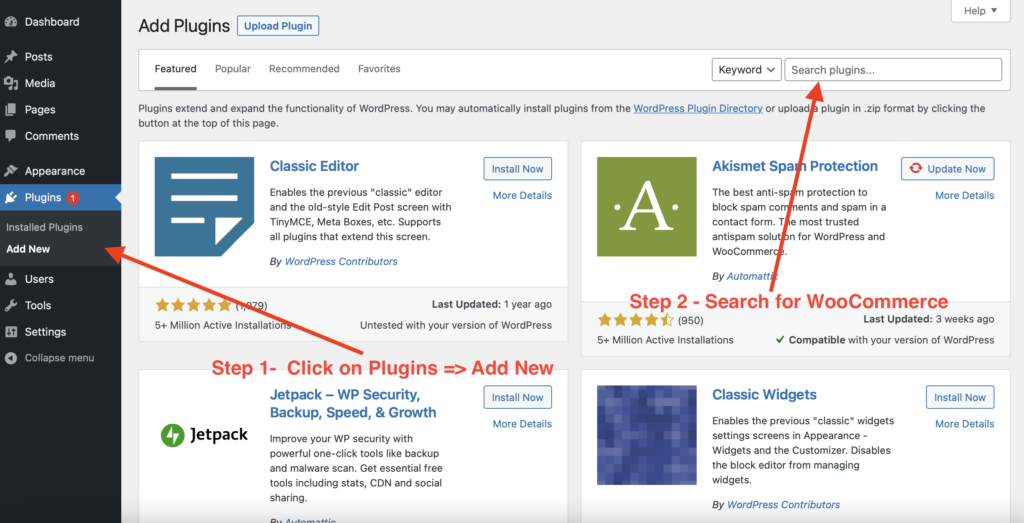Image resolution: width=1024 pixels, height=523 pixels.
Task: Click the Settings sliders icon
Action: (x=11, y=332)
